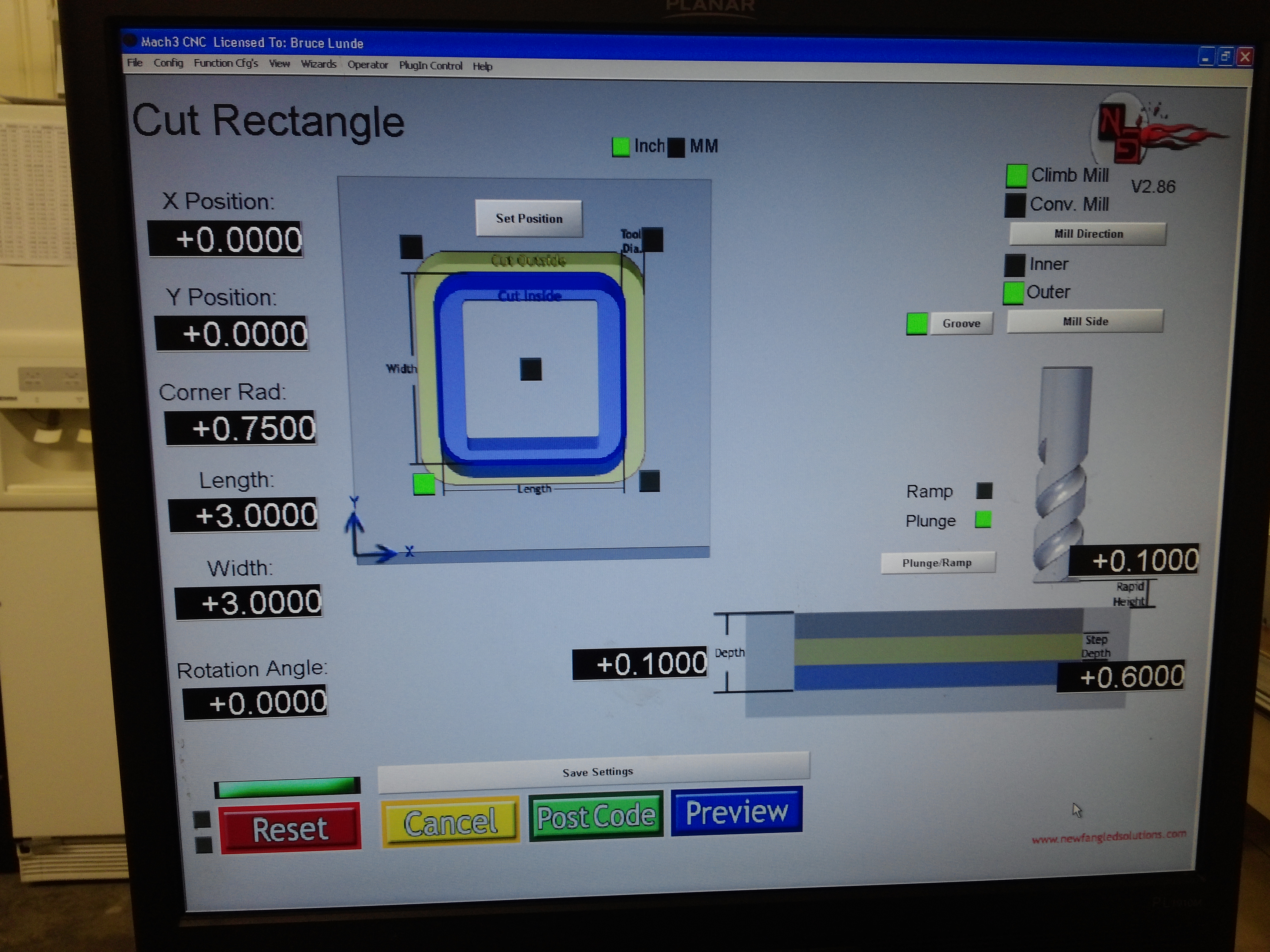This screenshot has width=1270, height=952.
Task: Open the PlugIn Control menu
Action: pyautogui.click(x=430, y=65)
